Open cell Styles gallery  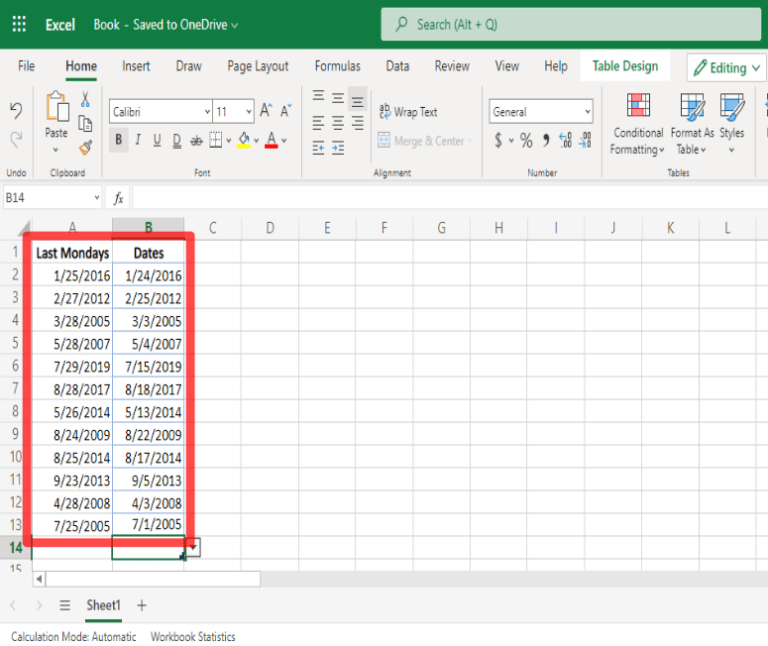coord(732,124)
